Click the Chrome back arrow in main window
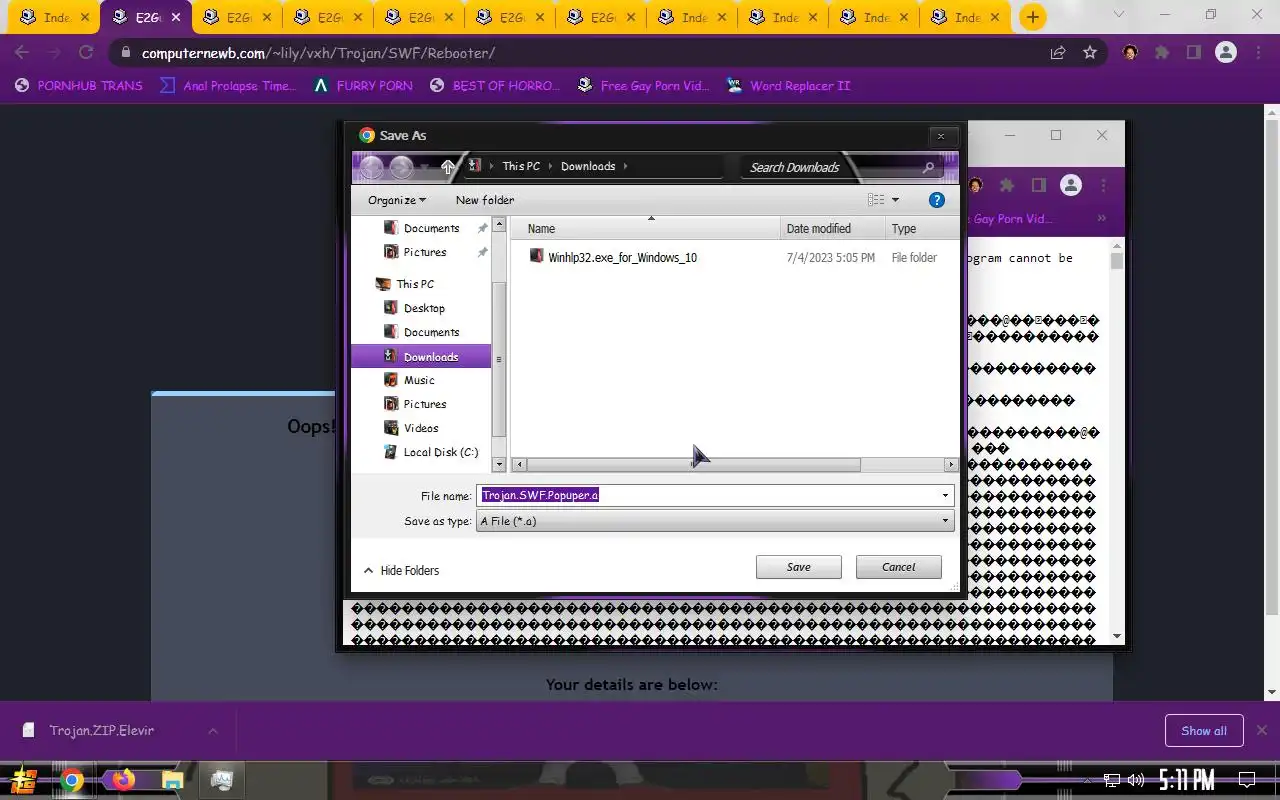 [22, 53]
